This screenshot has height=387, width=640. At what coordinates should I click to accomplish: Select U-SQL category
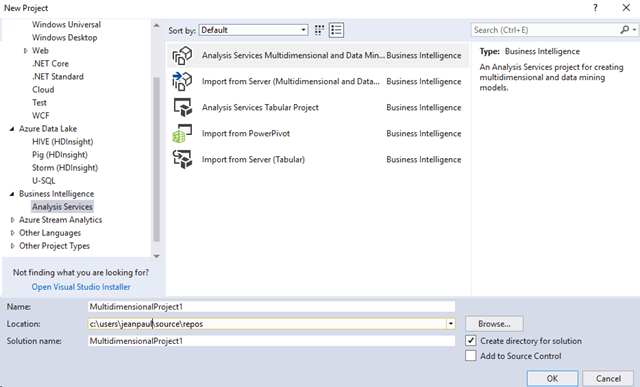pyautogui.click(x=44, y=181)
